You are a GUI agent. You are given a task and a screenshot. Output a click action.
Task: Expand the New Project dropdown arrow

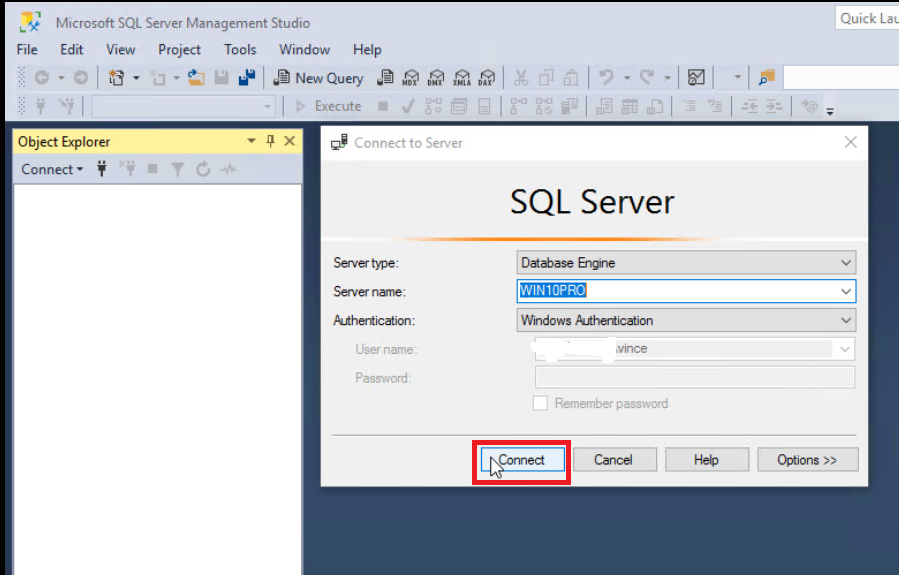[x=136, y=77]
